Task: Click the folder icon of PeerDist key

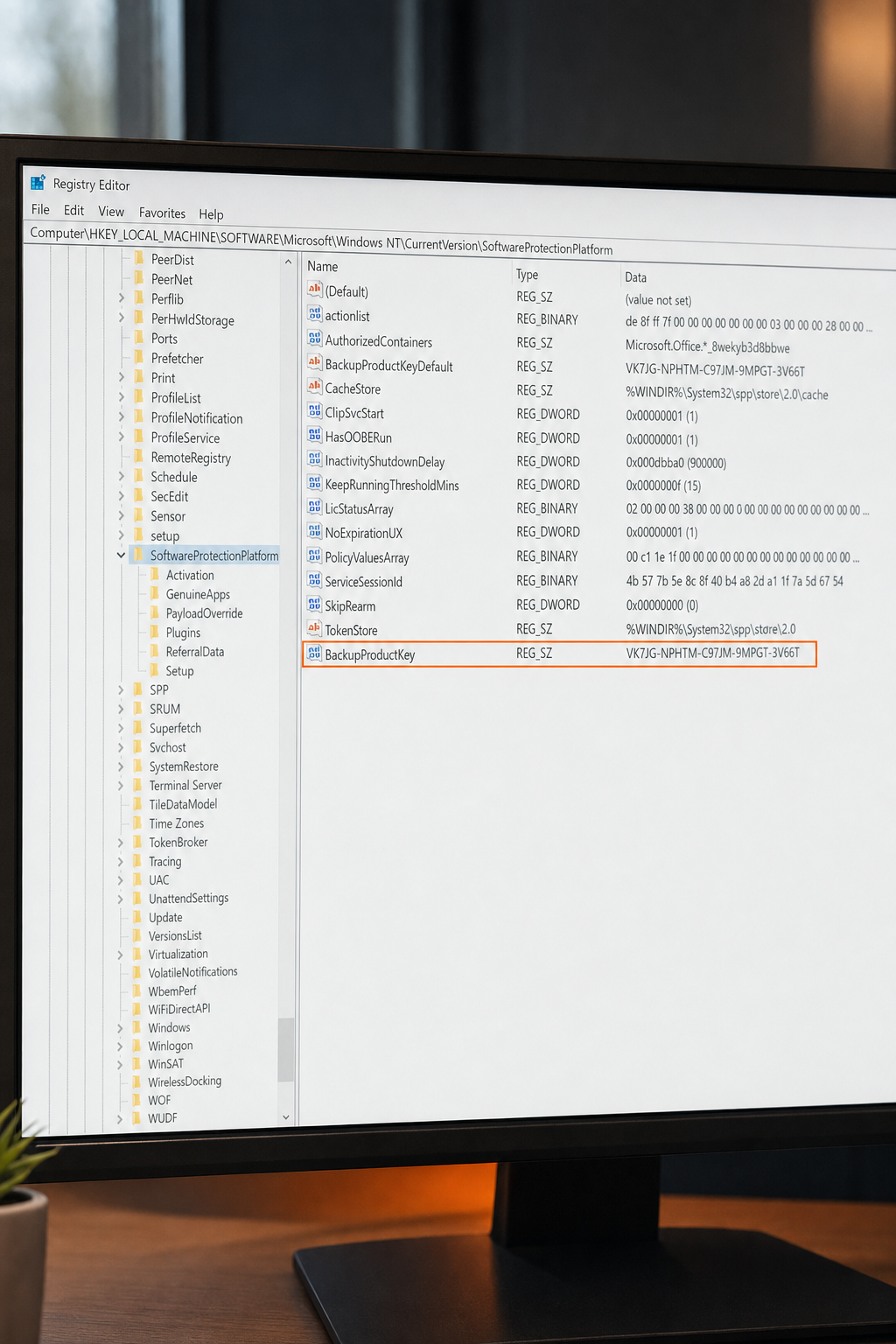Action: pyautogui.click(x=139, y=258)
